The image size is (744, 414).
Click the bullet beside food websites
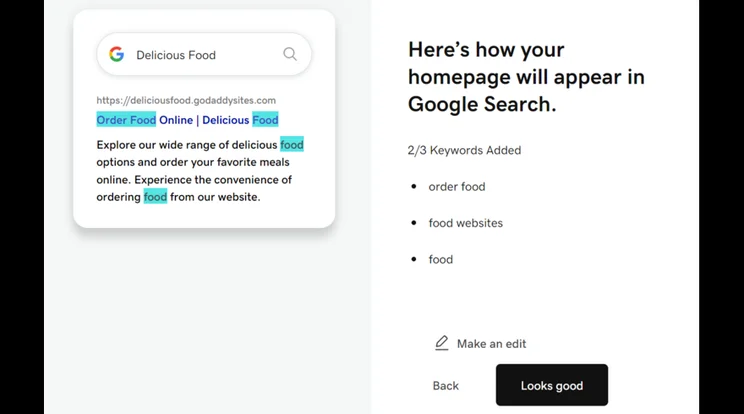coord(414,222)
